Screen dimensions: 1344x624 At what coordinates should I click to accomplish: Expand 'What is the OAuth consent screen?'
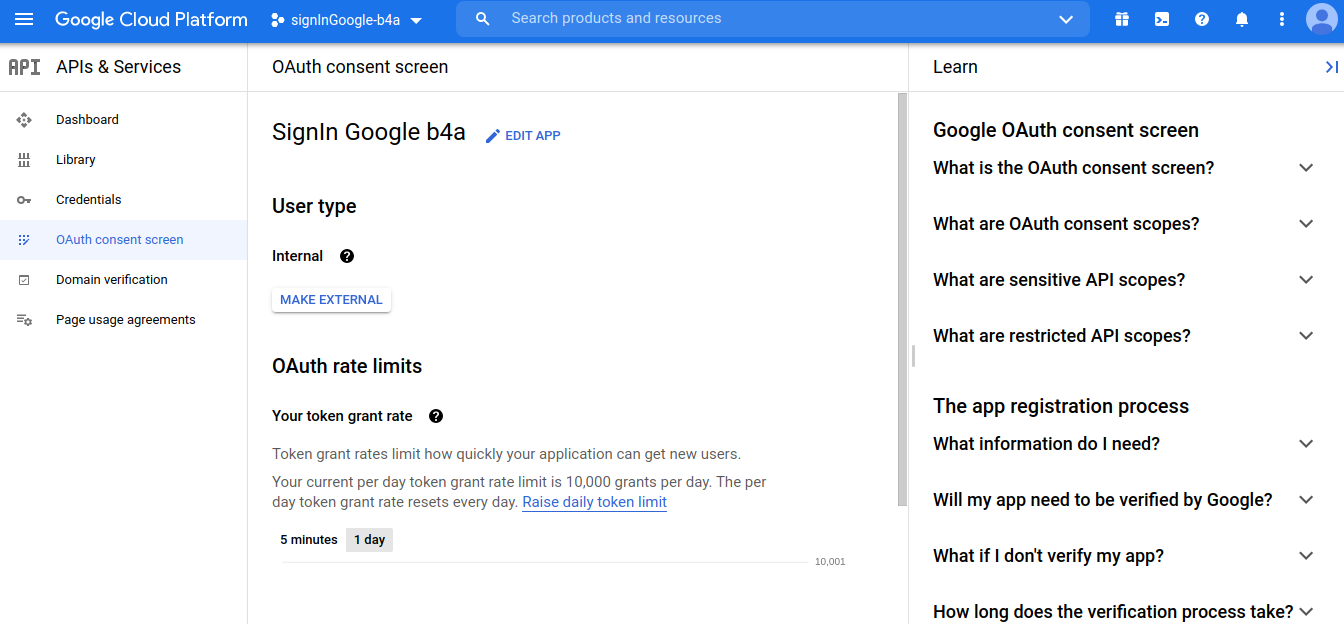point(1124,168)
